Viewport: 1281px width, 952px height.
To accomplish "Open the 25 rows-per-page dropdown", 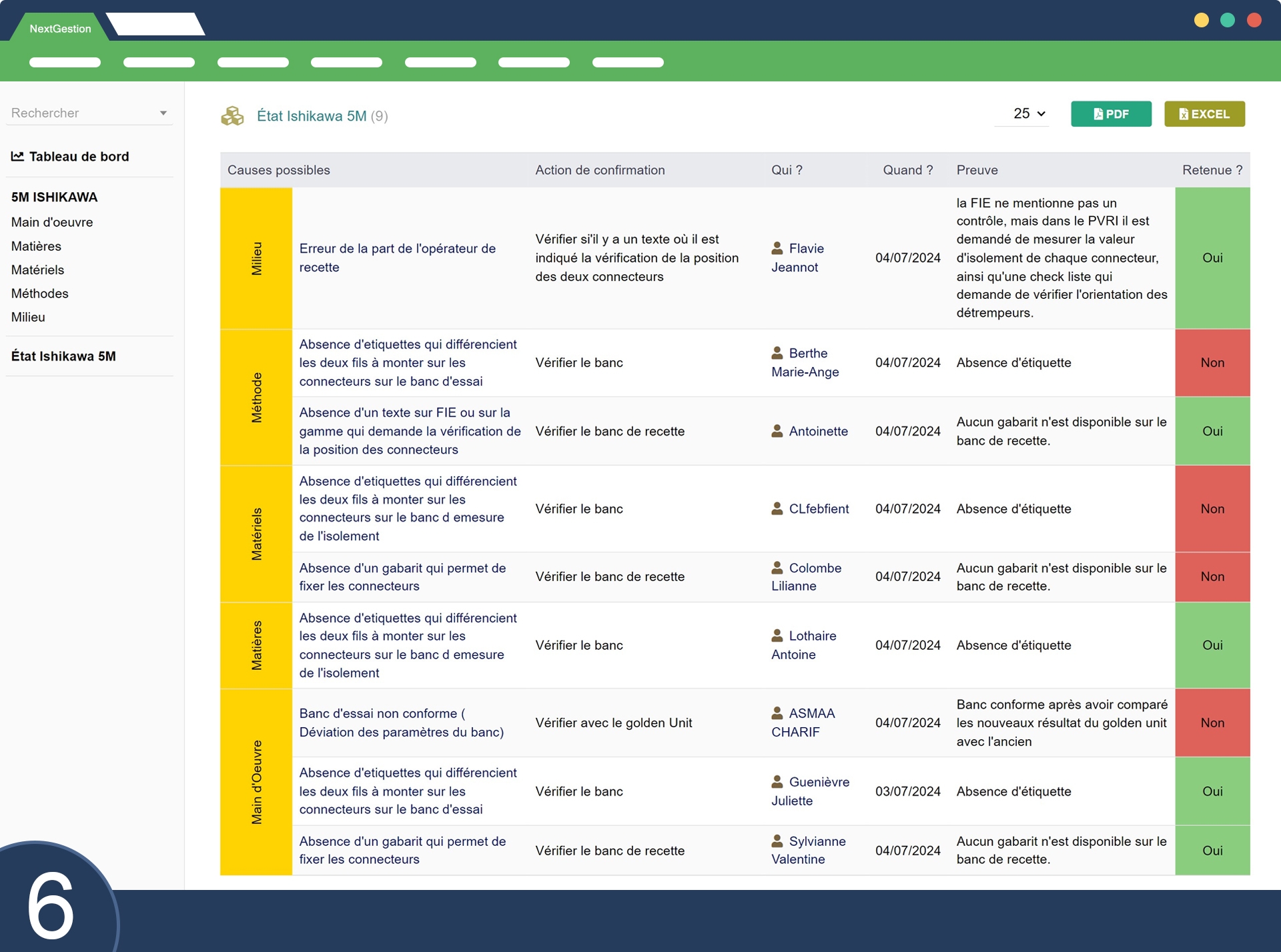I will click(x=1029, y=114).
